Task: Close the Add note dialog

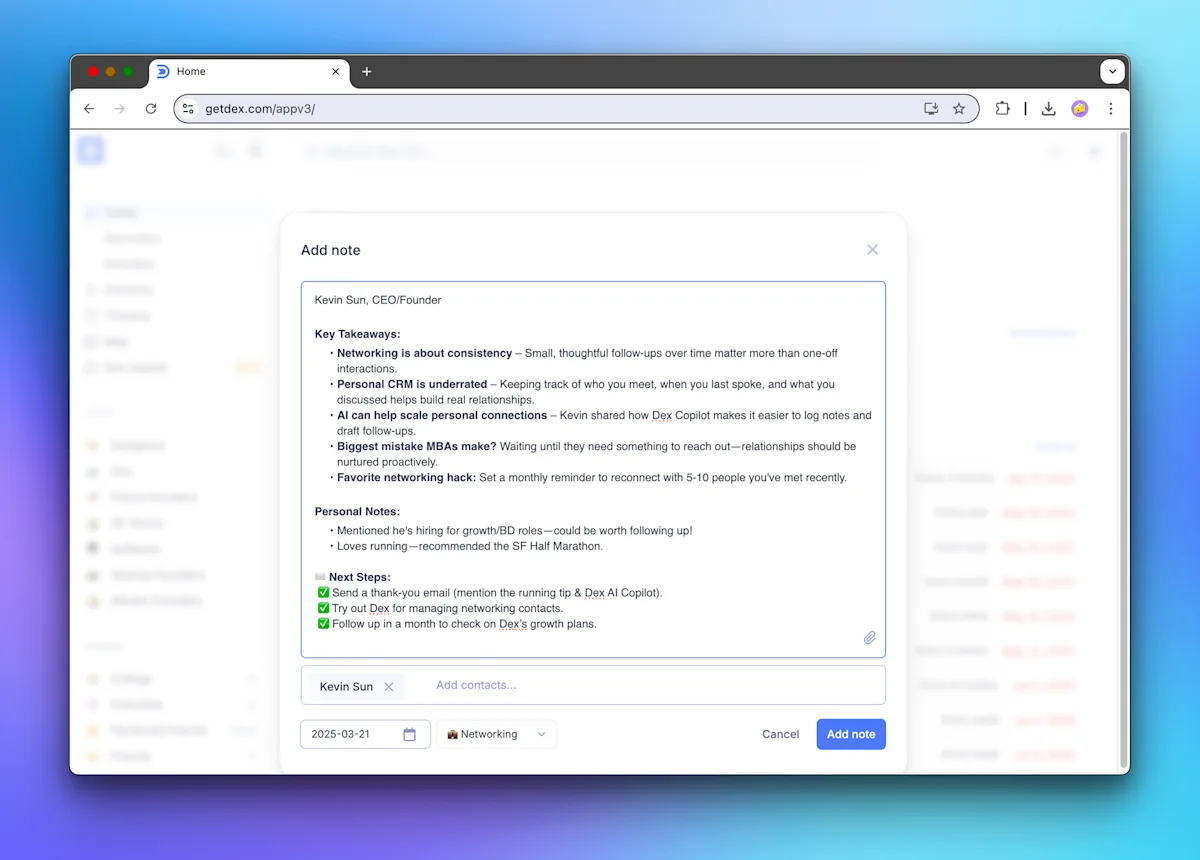Action: (872, 249)
